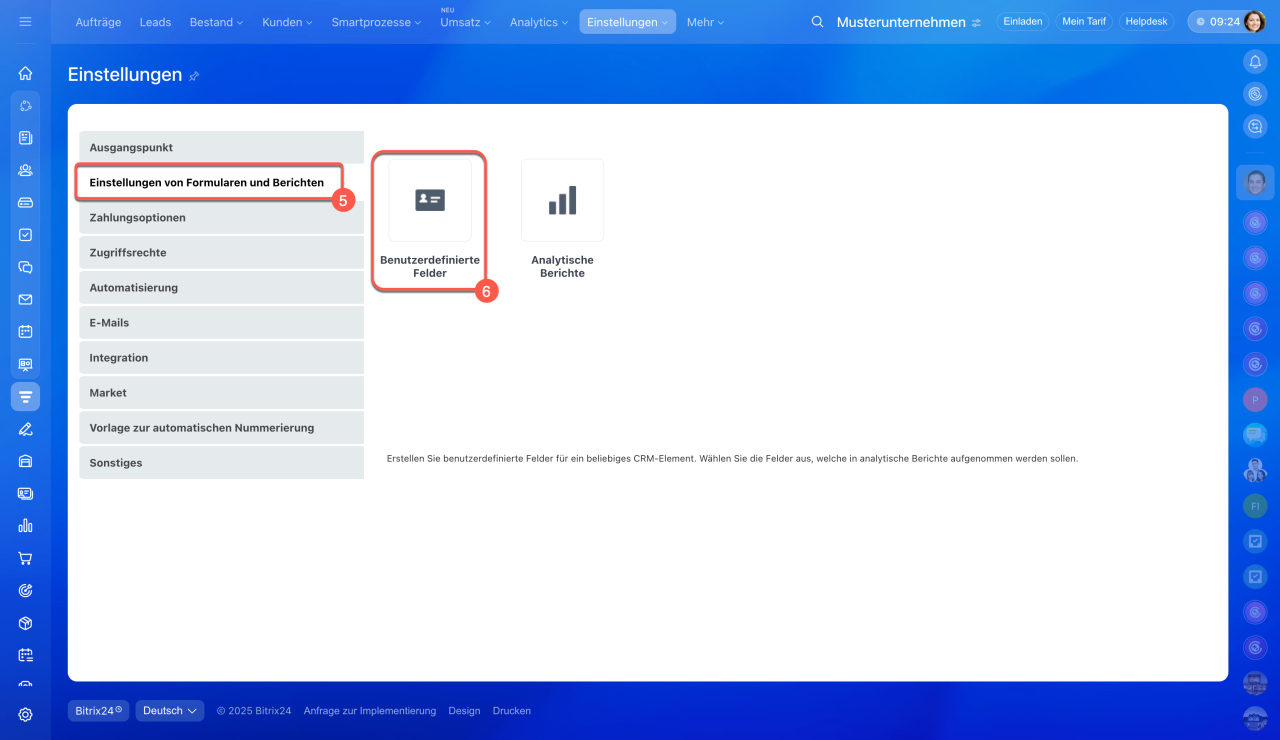Pin the Einstellungen page title
This screenshot has height=740, width=1280.
click(194, 76)
